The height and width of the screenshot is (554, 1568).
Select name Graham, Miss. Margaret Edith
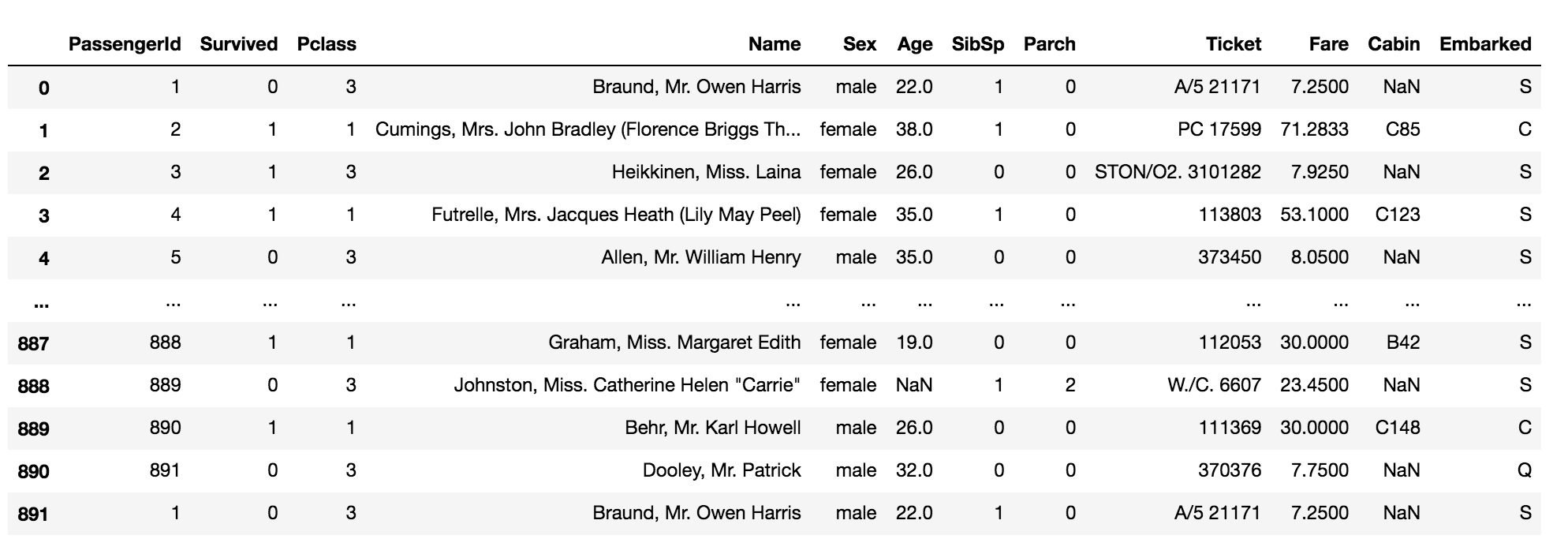pos(674,343)
